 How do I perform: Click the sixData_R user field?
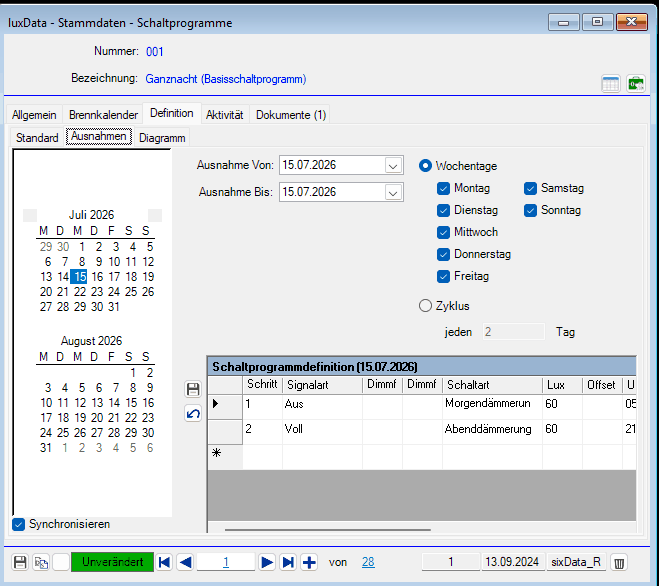[576, 562]
